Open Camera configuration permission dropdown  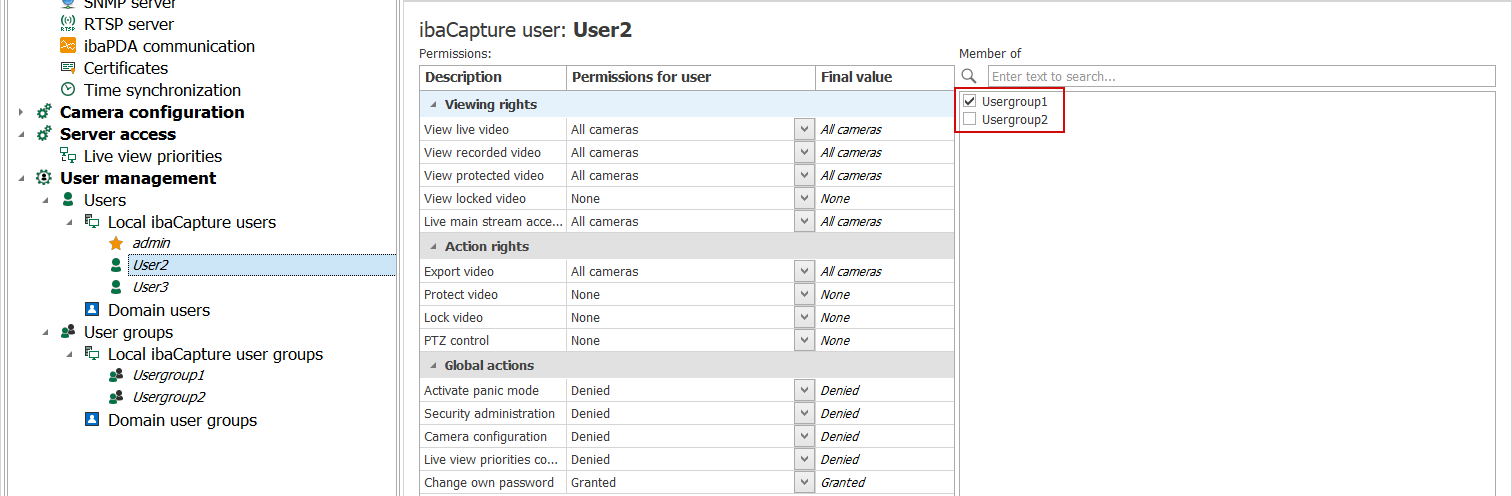pyautogui.click(x=804, y=436)
